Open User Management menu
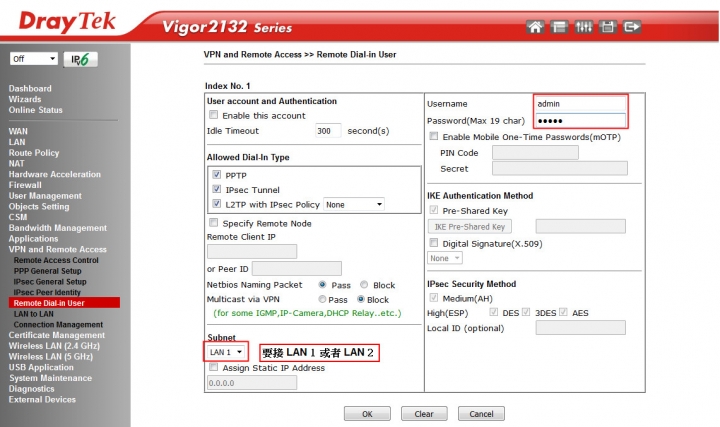Screen dimensions: 720x427 (x=45, y=196)
